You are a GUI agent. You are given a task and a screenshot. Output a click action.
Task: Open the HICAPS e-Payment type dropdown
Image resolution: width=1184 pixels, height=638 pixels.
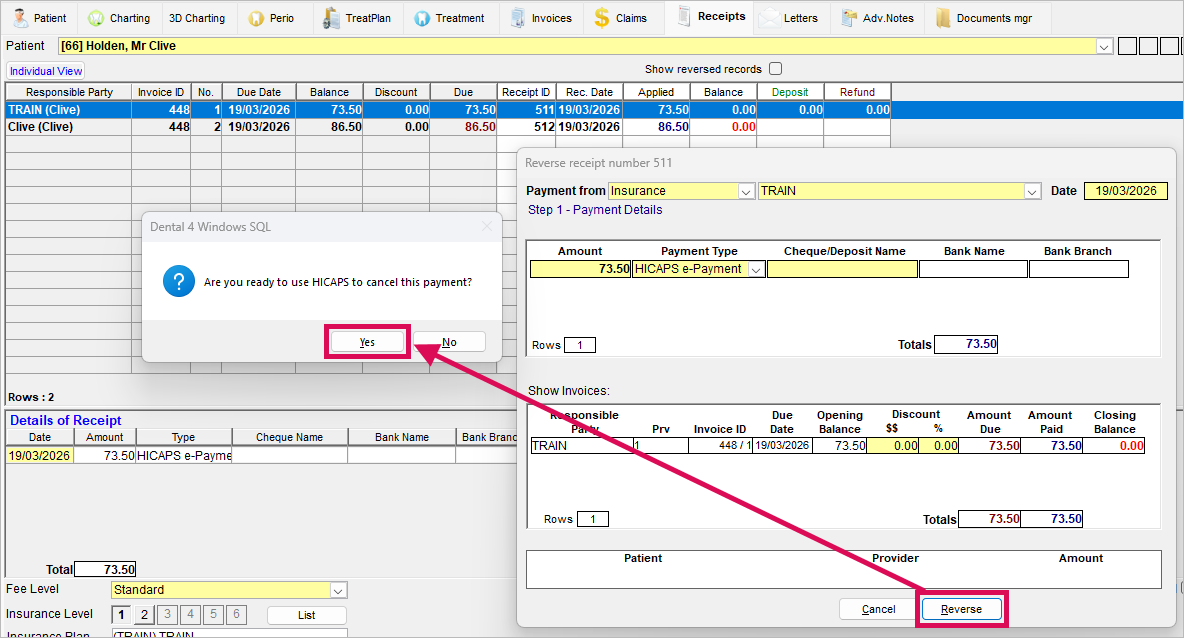tap(756, 269)
